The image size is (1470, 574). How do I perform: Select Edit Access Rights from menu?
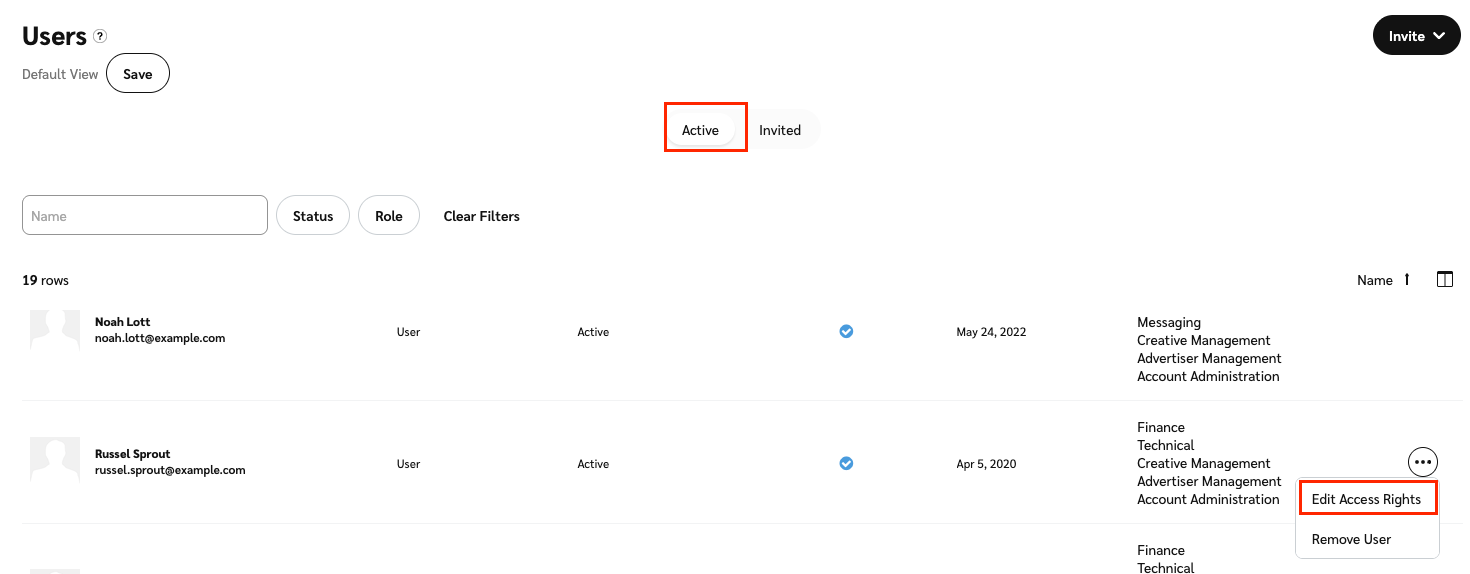tap(1365, 499)
